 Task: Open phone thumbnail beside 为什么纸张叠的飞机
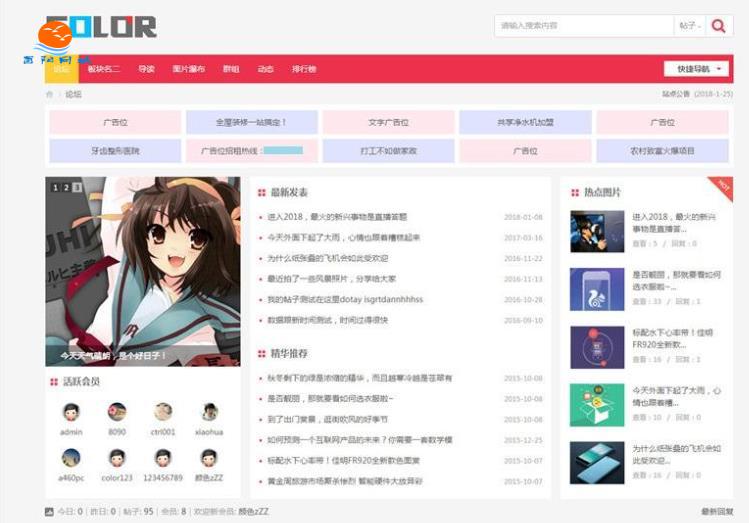pyautogui.click(x=597, y=463)
